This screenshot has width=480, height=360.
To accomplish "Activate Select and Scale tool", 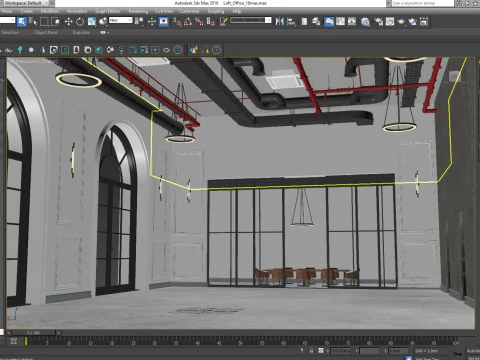I will click(x=92, y=22).
